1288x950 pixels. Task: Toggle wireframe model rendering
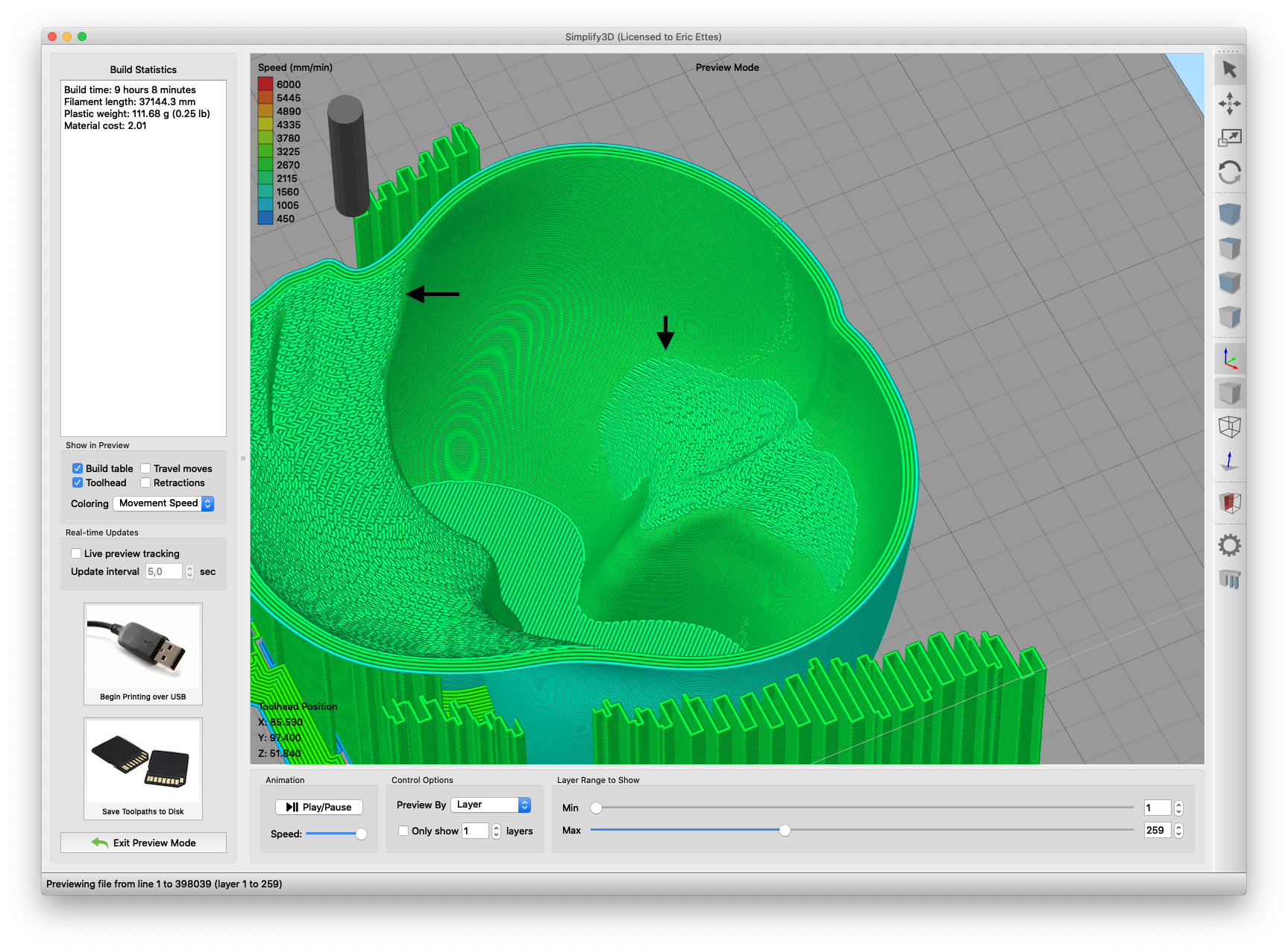click(1229, 427)
